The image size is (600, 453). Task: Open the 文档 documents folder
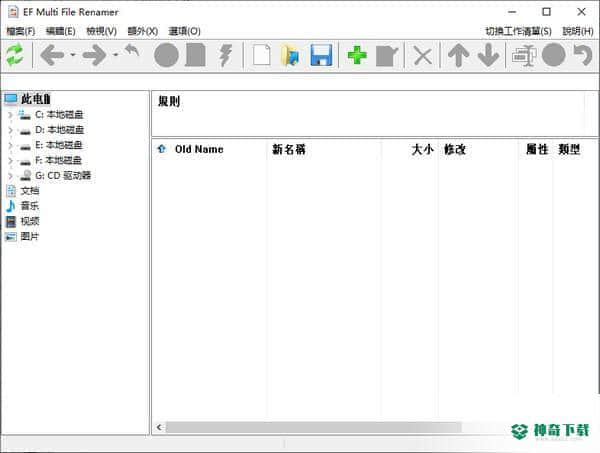[29, 191]
